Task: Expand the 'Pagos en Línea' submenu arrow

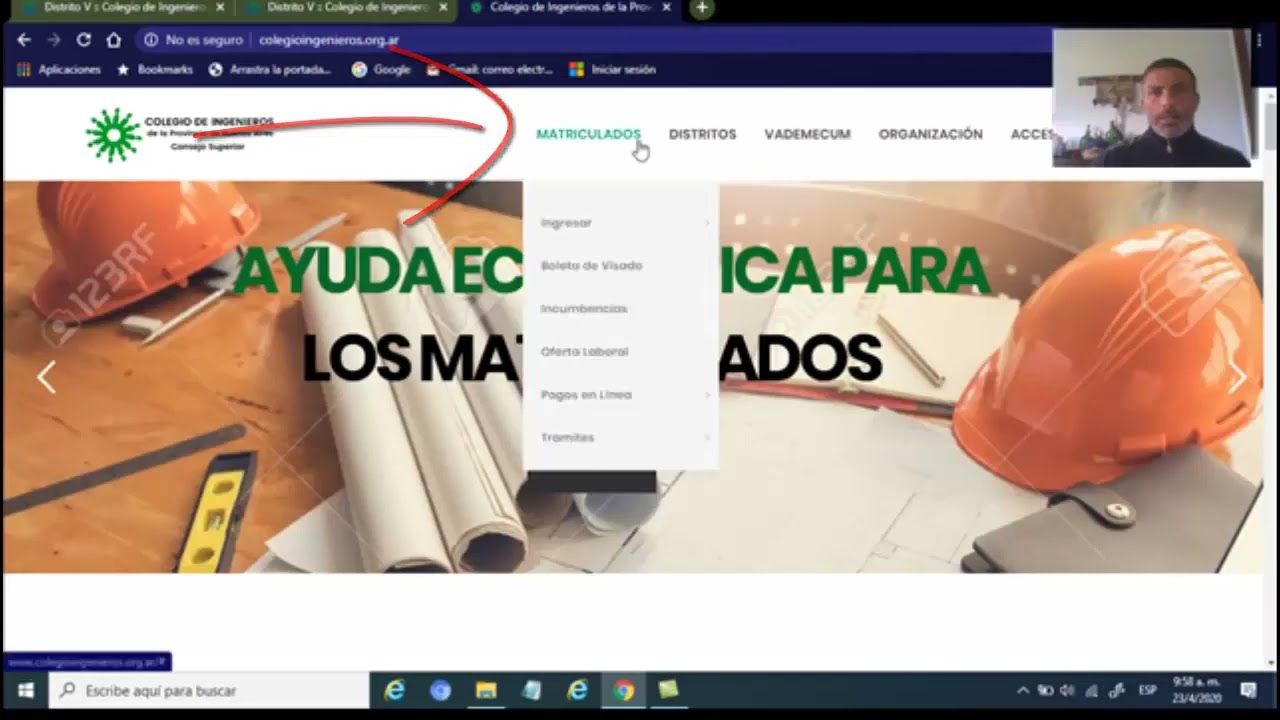Action: pyautogui.click(x=707, y=395)
